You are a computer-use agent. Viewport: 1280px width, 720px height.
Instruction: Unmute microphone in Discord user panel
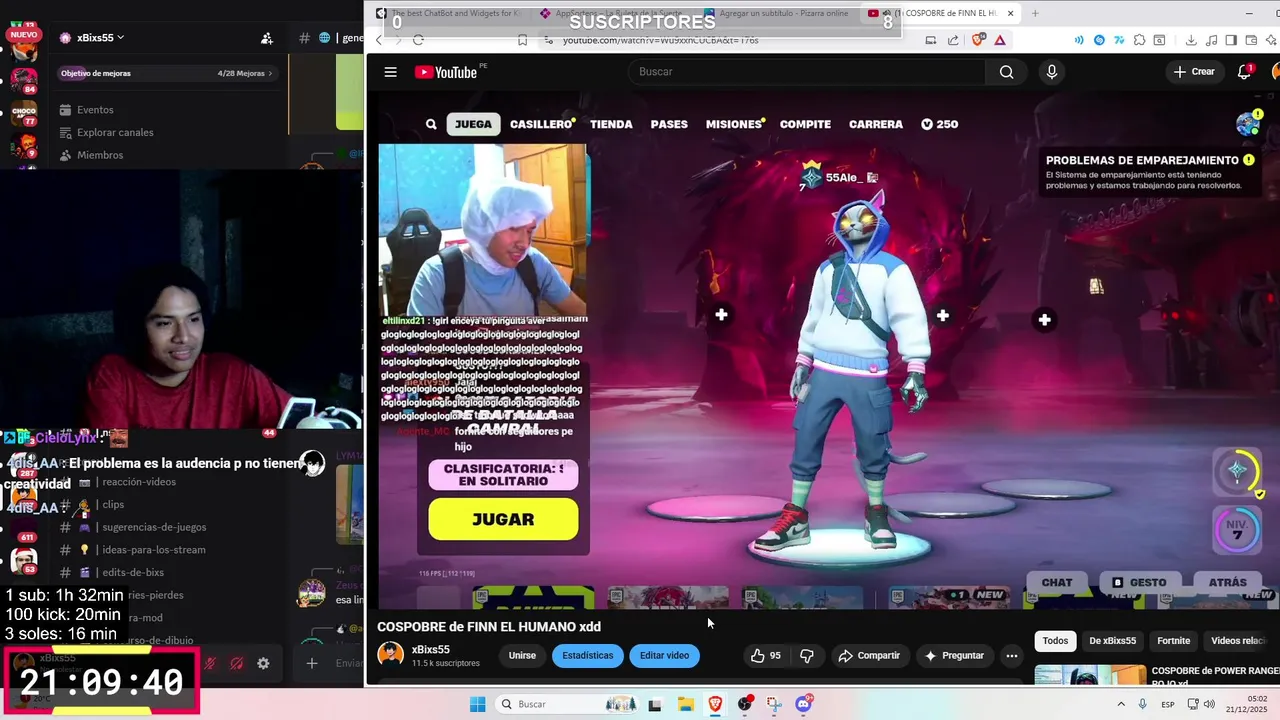pyautogui.click(x=210, y=663)
